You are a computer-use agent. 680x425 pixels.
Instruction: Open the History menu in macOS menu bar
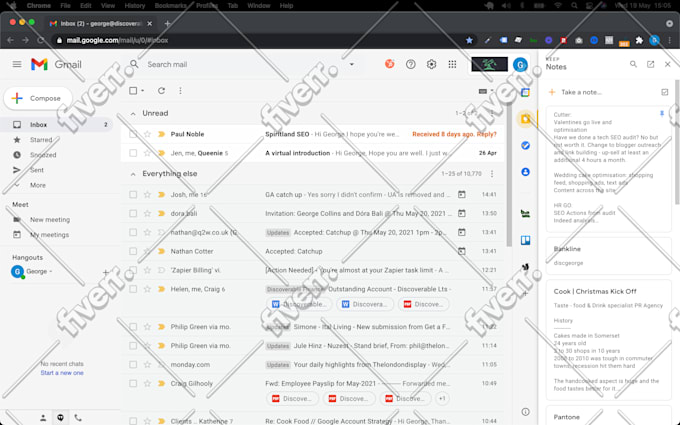(x=134, y=6)
